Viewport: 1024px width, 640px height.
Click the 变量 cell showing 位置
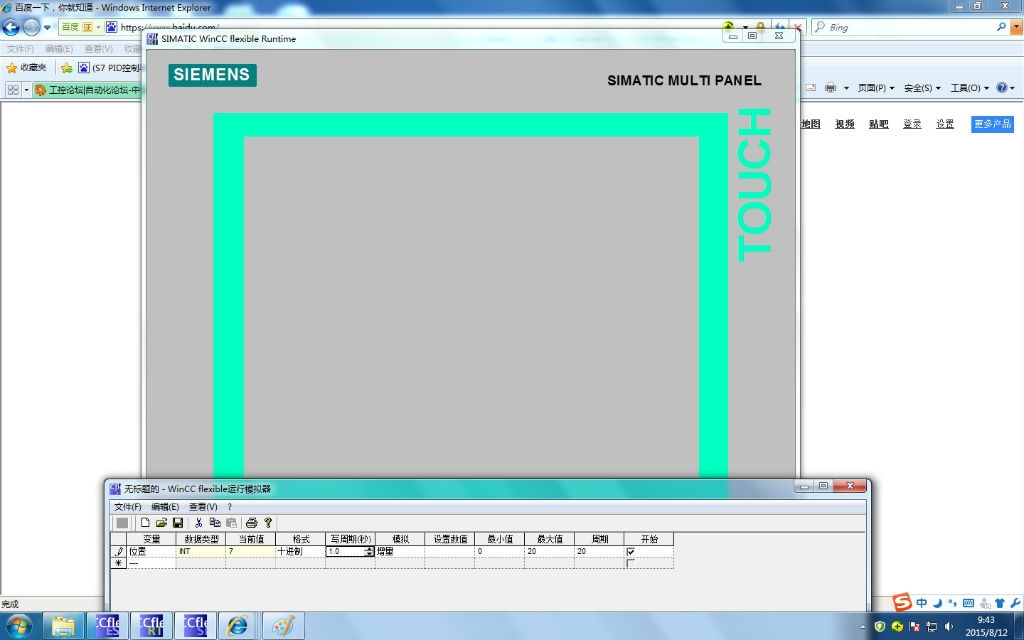click(x=151, y=551)
